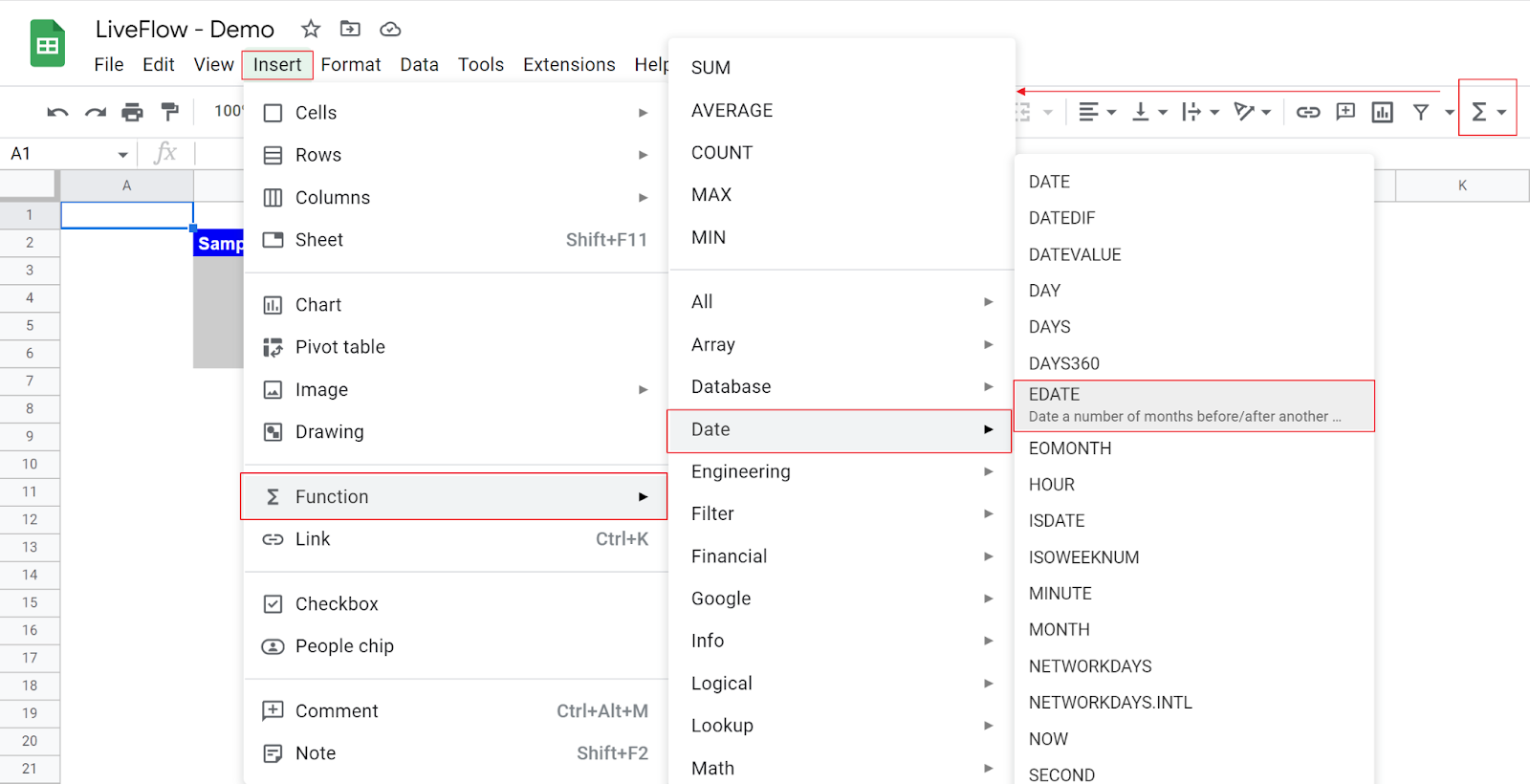1530x784 pixels.
Task: Click the print icon
Action: [132, 112]
